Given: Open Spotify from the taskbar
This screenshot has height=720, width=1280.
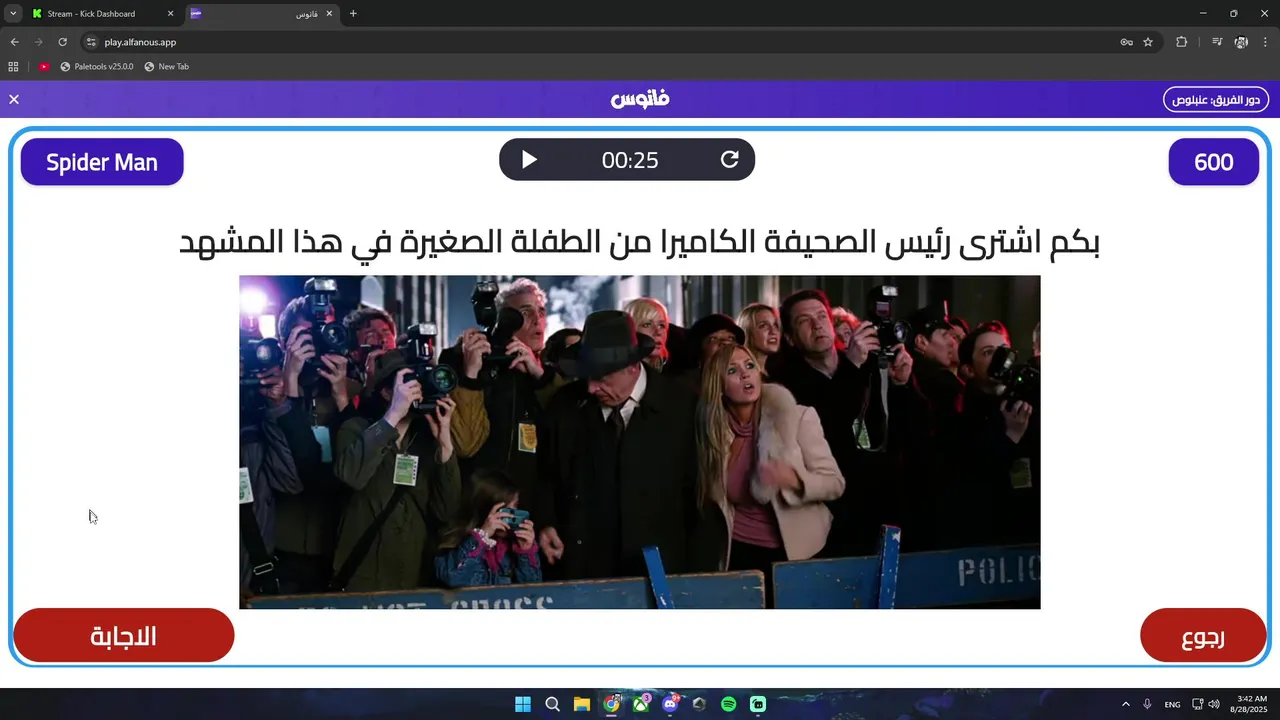Looking at the screenshot, I should (729, 704).
